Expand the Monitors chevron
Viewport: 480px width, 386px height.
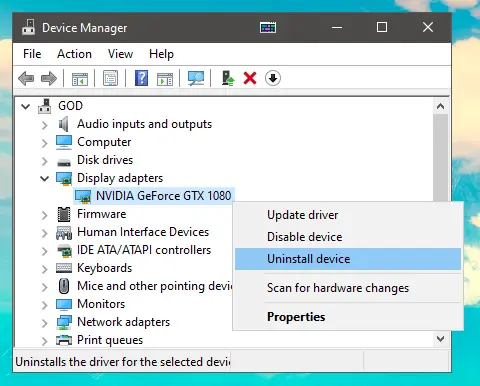click(45, 305)
